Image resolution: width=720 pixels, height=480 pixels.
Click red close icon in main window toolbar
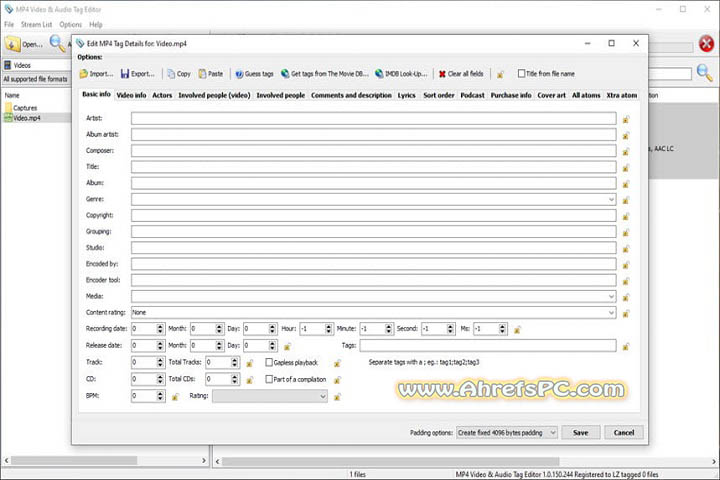click(706, 44)
